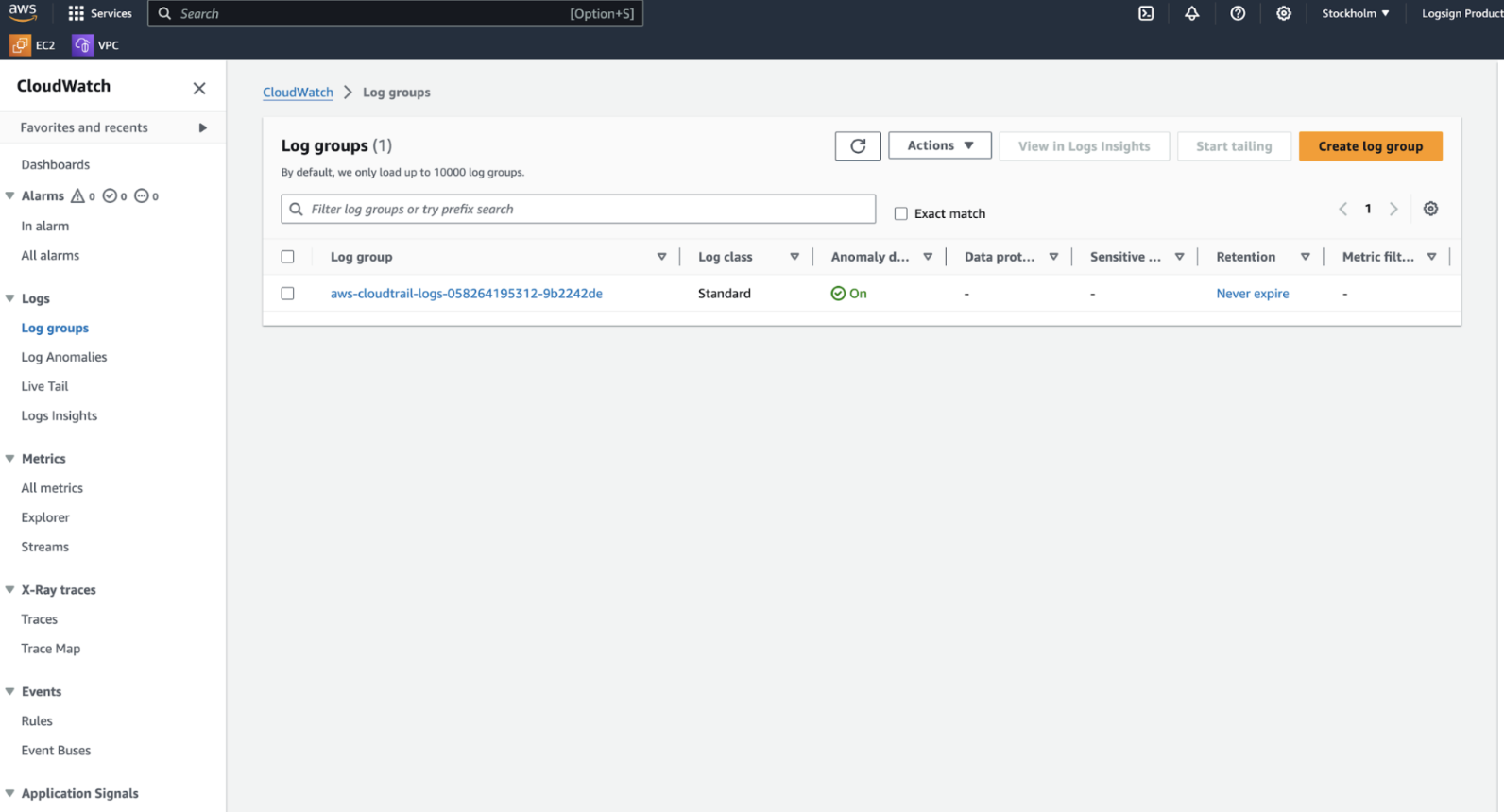Click View in Logs Insights button
The width and height of the screenshot is (1504, 812).
tap(1085, 146)
